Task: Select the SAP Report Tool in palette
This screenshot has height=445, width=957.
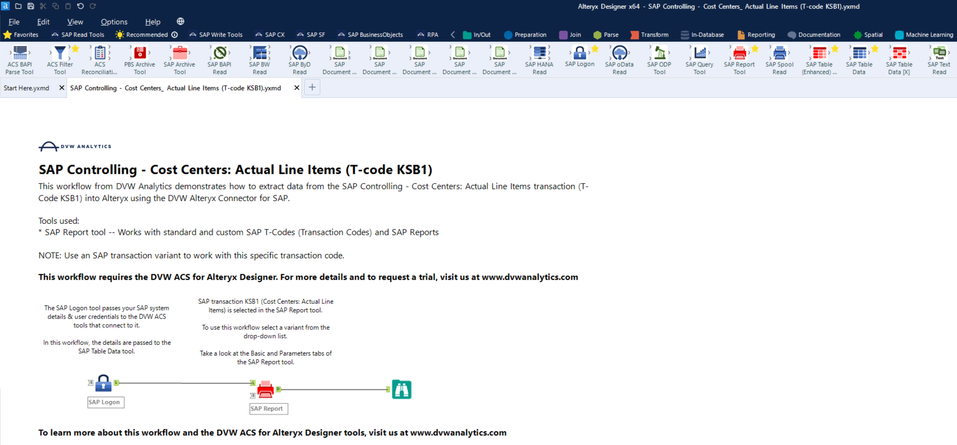Action: click(739, 59)
